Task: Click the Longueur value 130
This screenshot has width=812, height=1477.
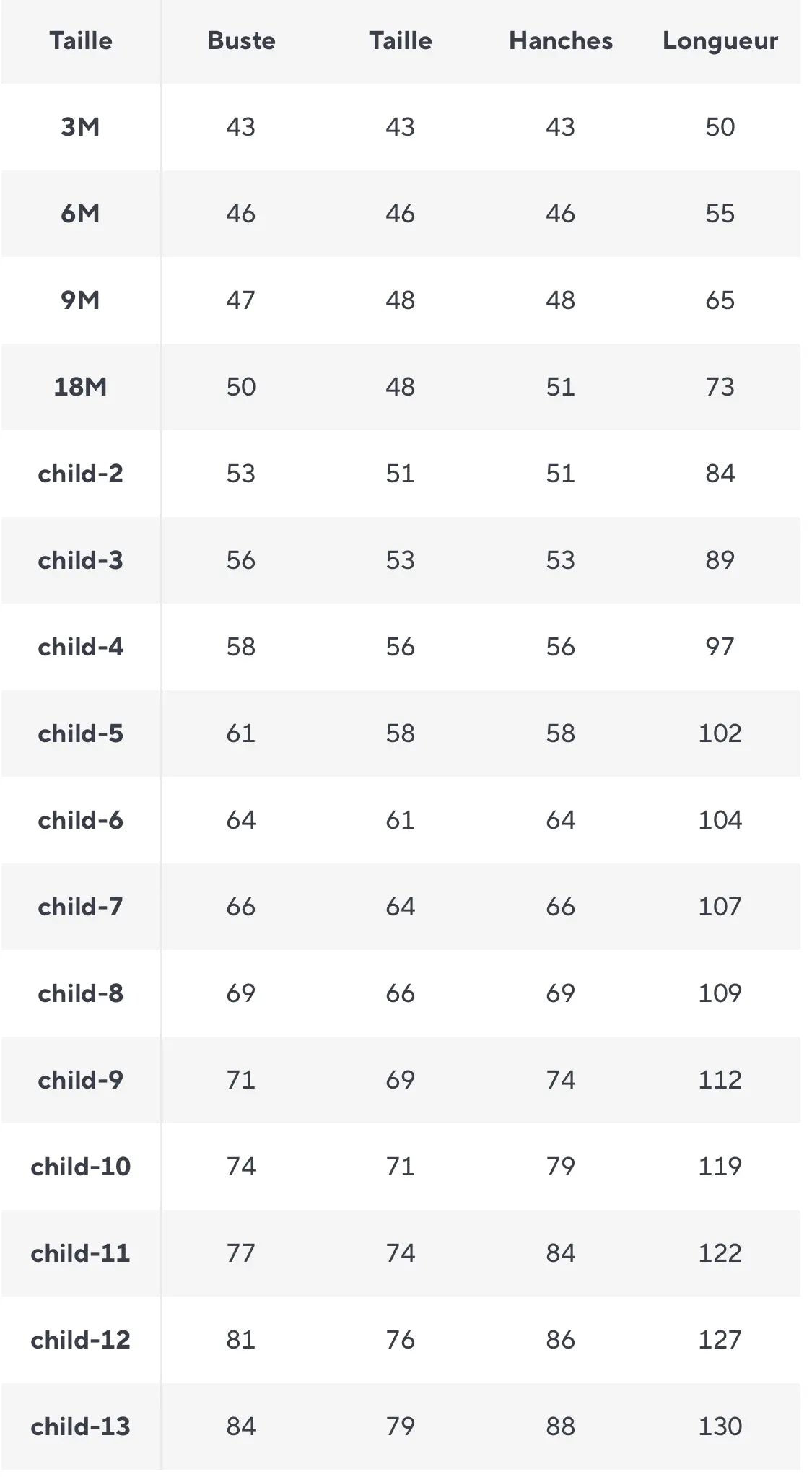Action: (x=720, y=1426)
